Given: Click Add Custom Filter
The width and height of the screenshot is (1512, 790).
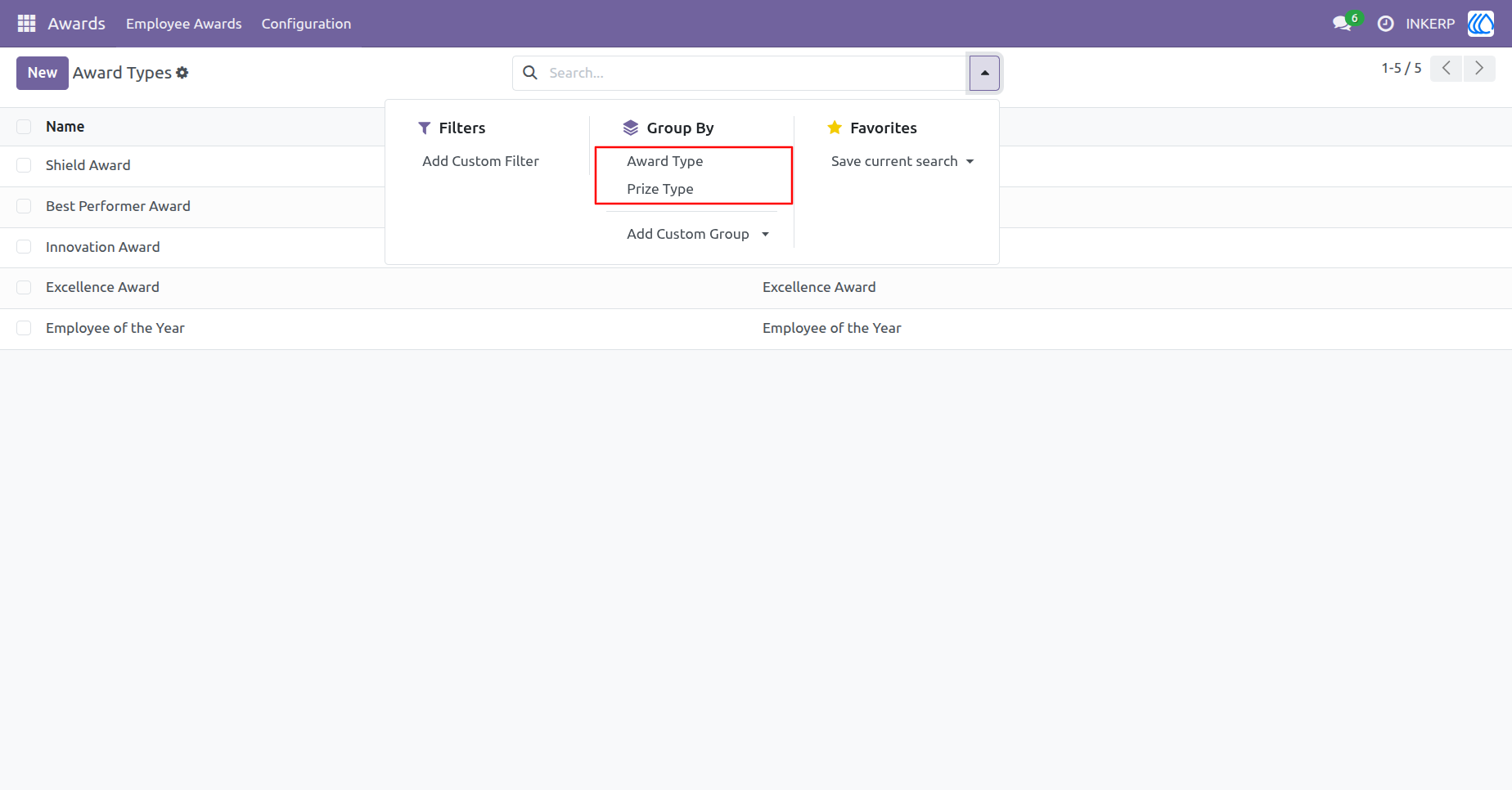Looking at the screenshot, I should pos(480,161).
